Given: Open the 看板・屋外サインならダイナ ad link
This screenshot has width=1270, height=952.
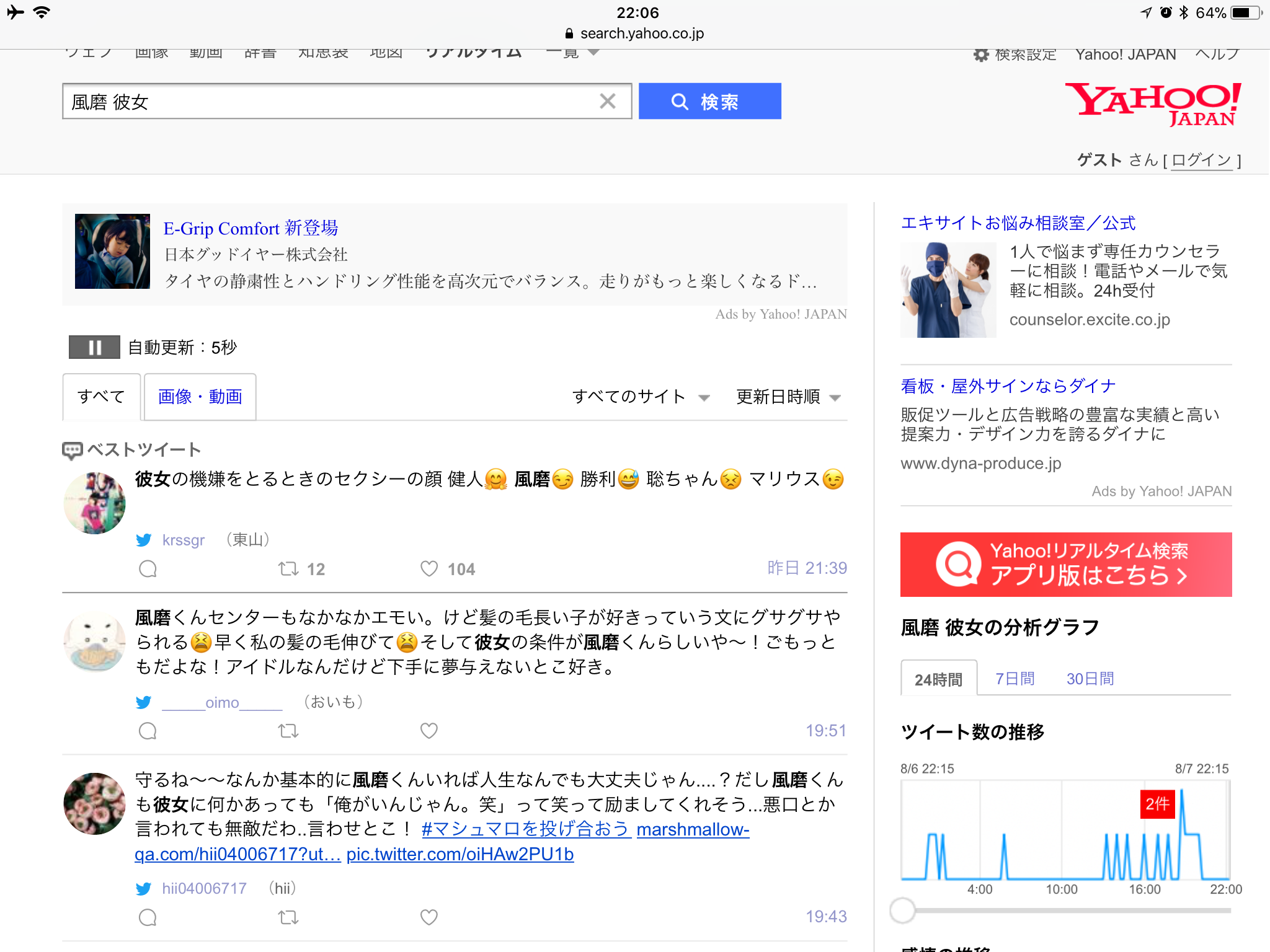Looking at the screenshot, I should (x=1008, y=387).
